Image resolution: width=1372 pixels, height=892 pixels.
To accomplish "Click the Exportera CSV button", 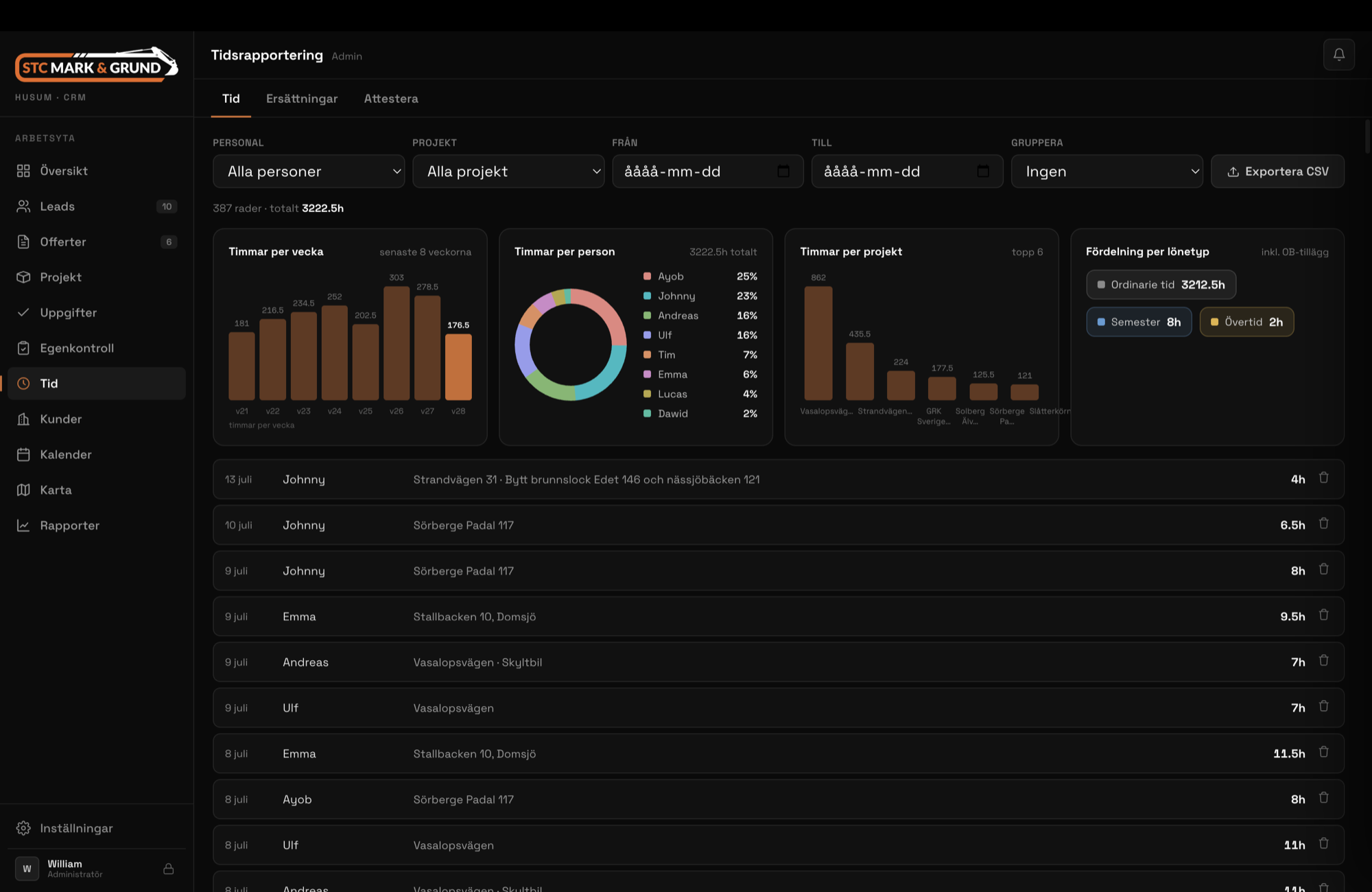I will click(x=1277, y=172).
